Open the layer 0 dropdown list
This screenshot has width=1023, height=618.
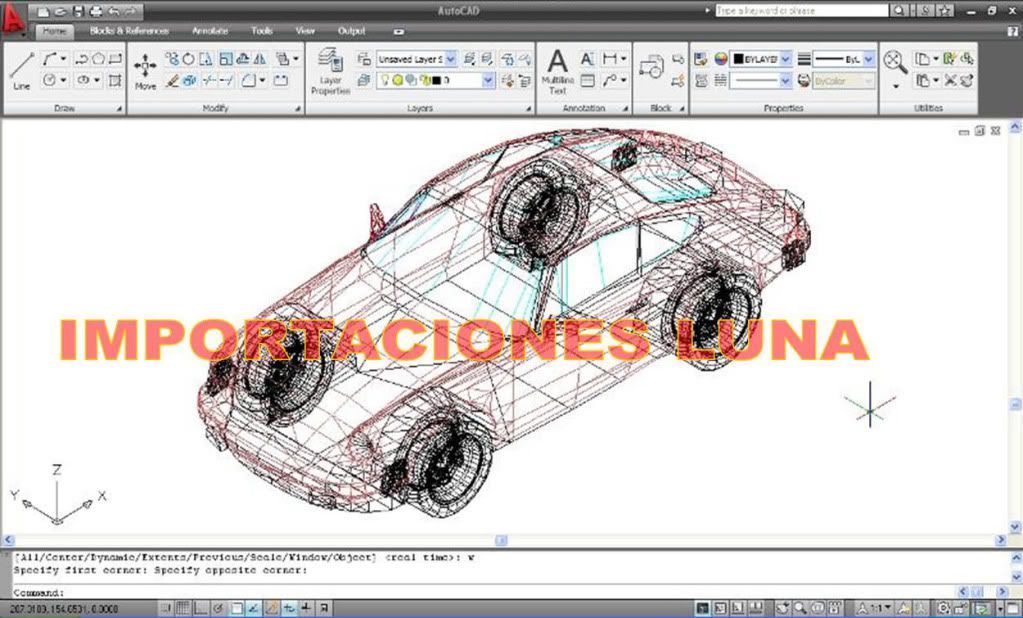point(488,80)
